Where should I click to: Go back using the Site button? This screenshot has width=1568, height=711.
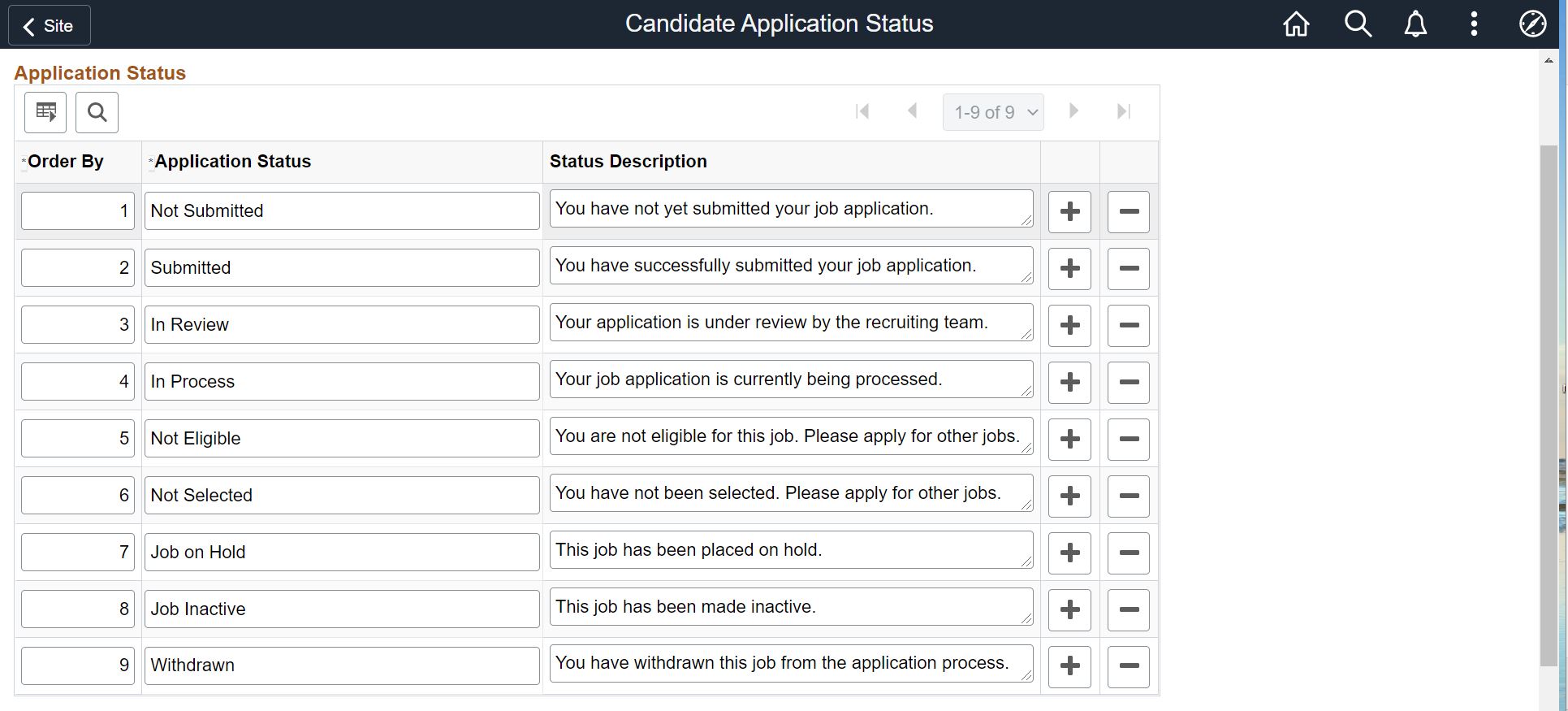(50, 26)
